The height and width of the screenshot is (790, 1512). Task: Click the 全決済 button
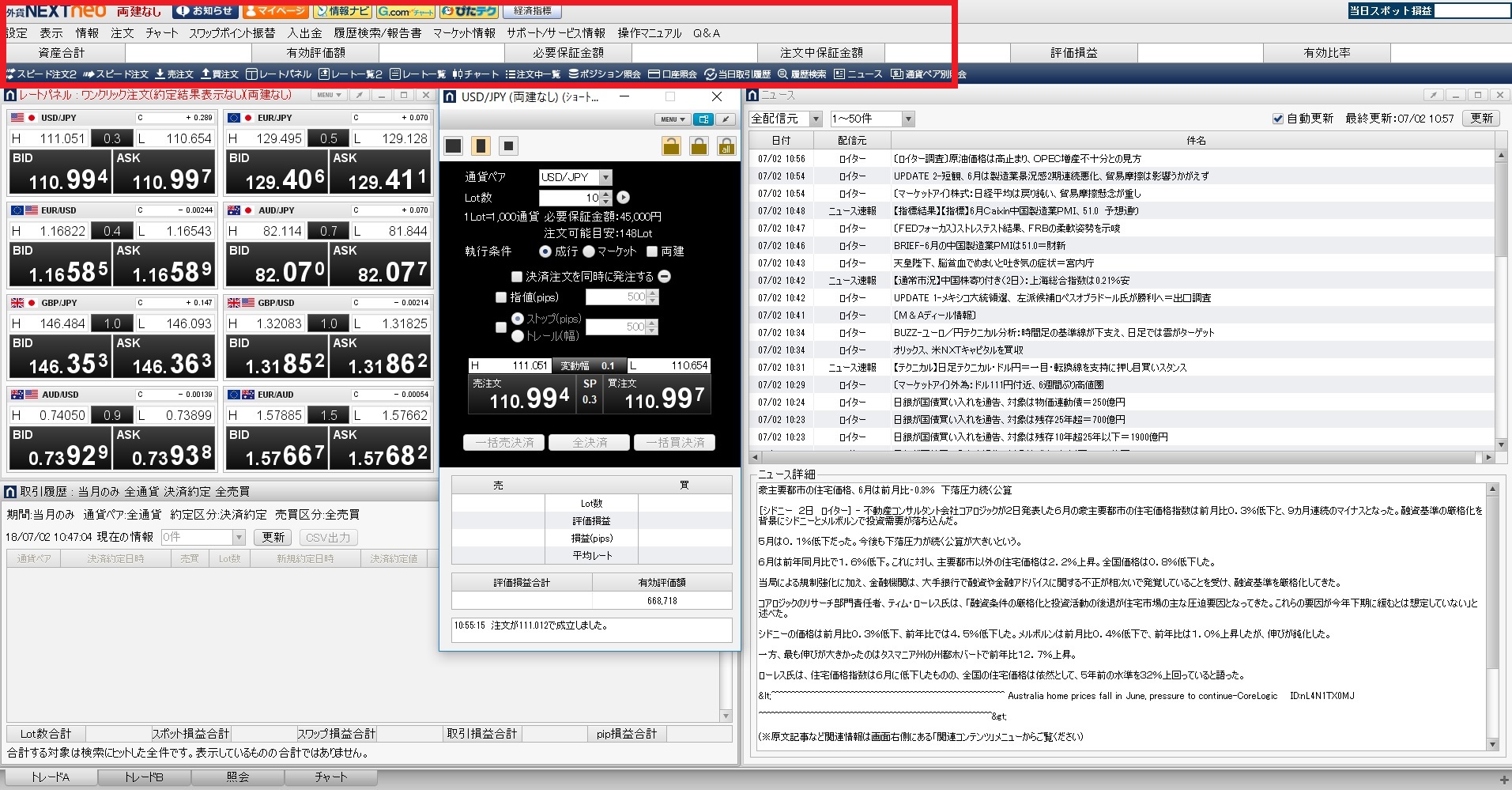pos(590,443)
